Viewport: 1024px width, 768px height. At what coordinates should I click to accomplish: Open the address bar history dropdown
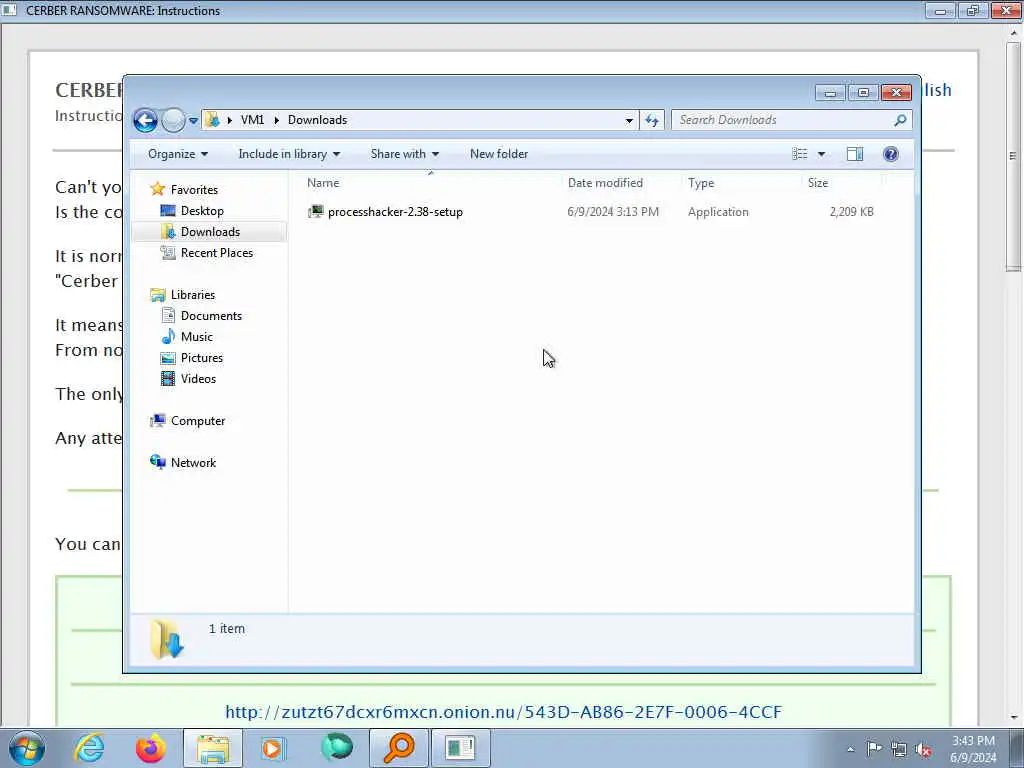629,121
